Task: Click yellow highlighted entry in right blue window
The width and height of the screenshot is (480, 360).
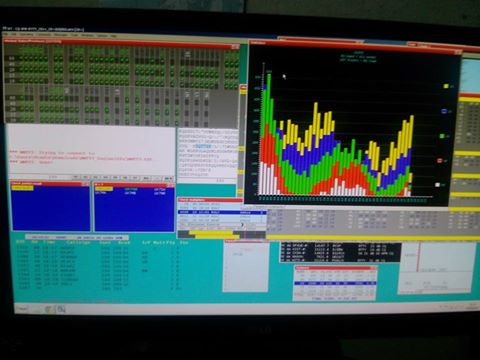Action: coord(104,189)
